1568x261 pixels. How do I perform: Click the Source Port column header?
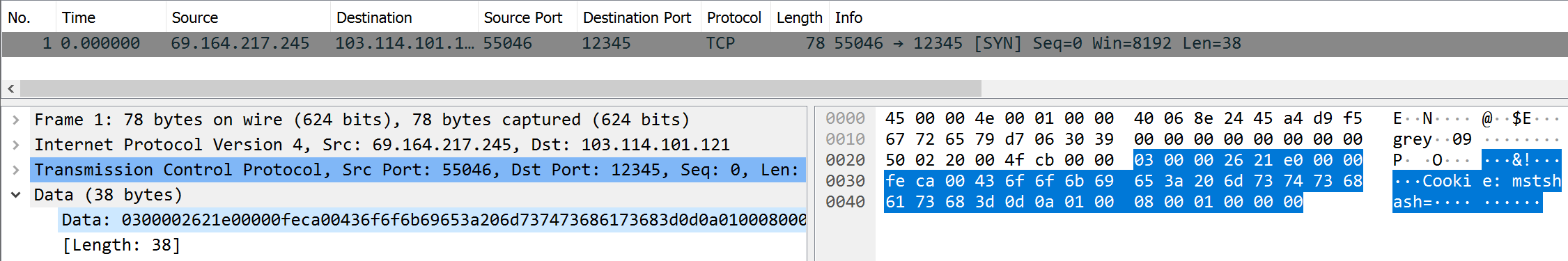527,17
